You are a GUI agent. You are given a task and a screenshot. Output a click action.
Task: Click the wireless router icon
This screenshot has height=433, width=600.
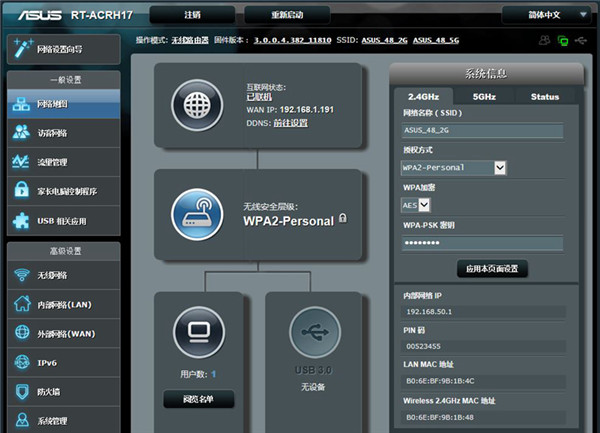[x=198, y=214]
